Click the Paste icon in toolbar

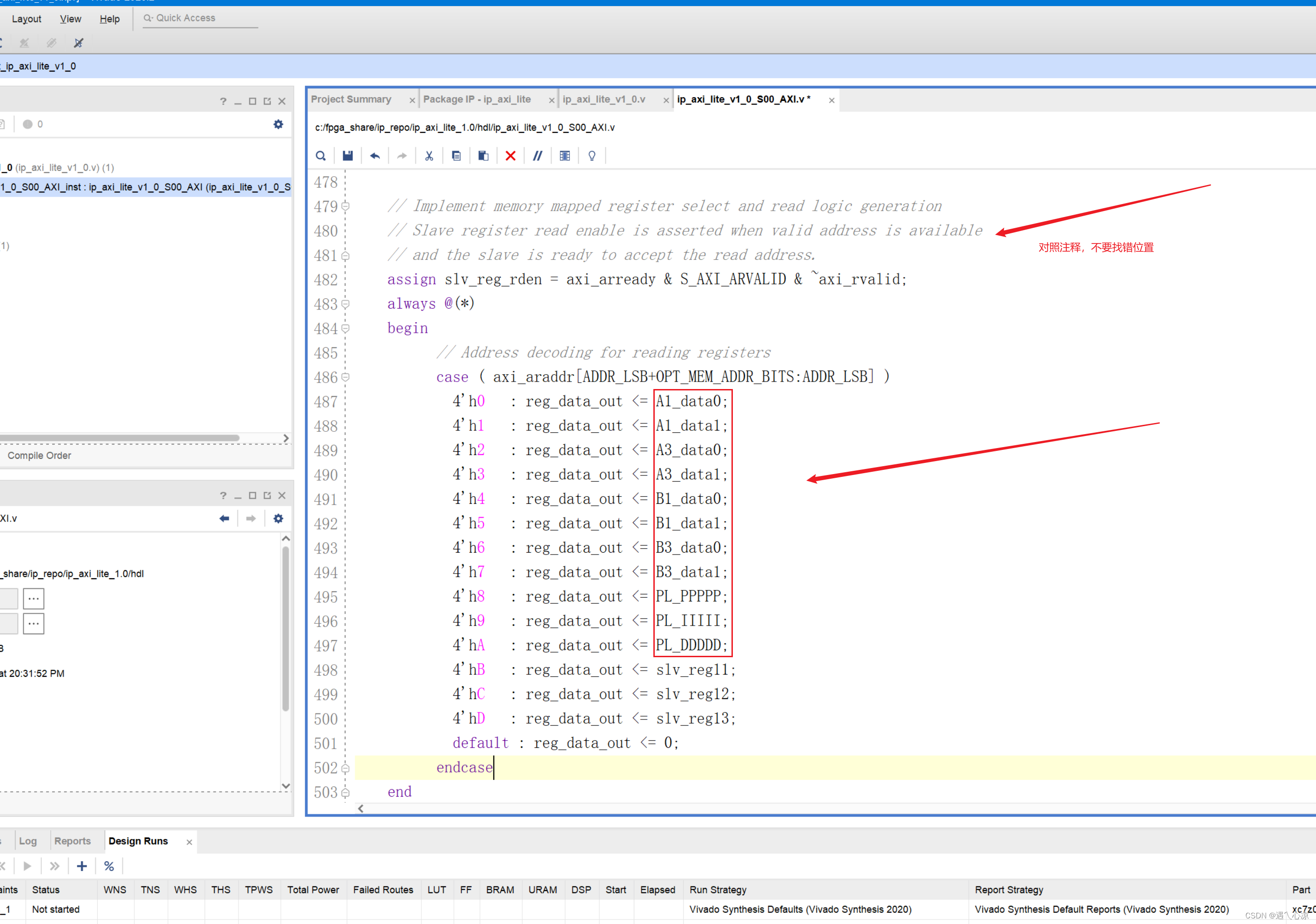point(484,156)
